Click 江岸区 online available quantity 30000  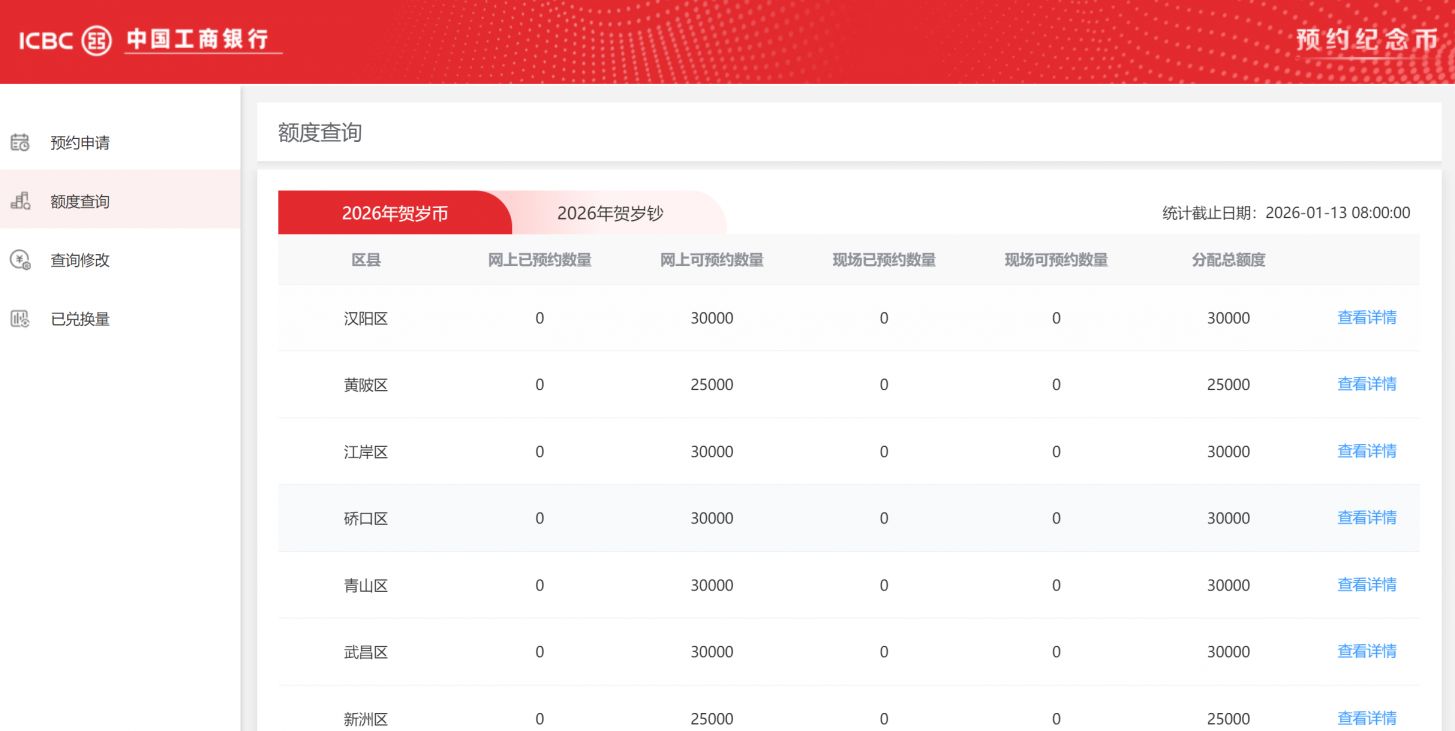tap(712, 452)
